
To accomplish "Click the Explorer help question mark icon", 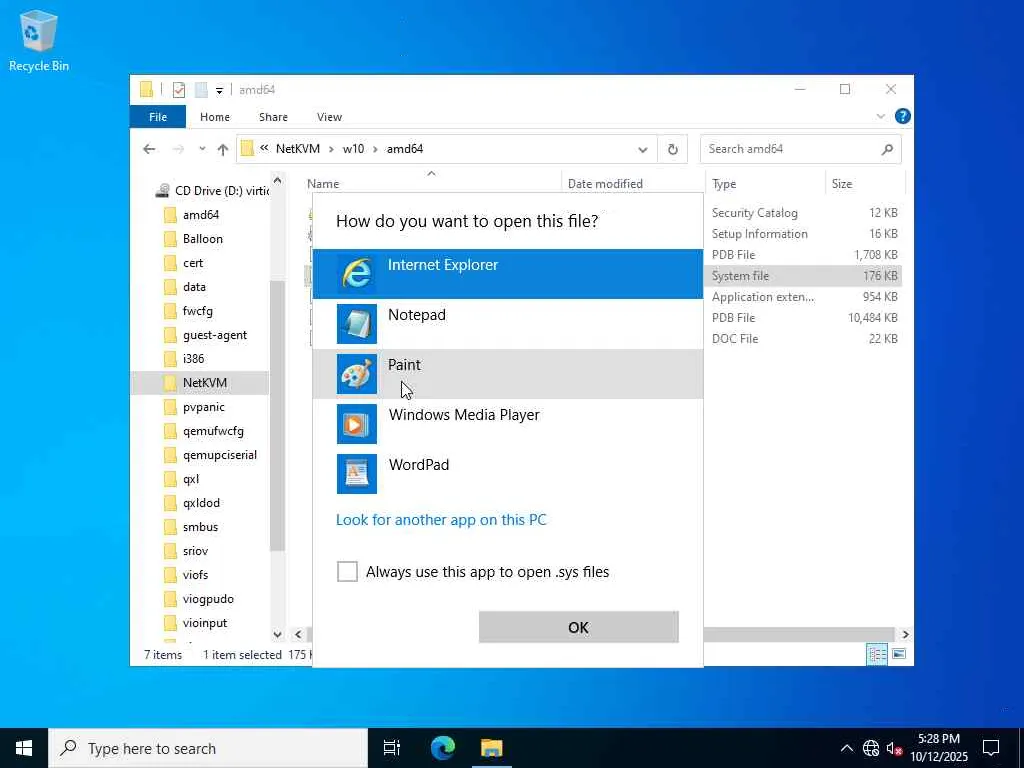I will click(x=903, y=116).
